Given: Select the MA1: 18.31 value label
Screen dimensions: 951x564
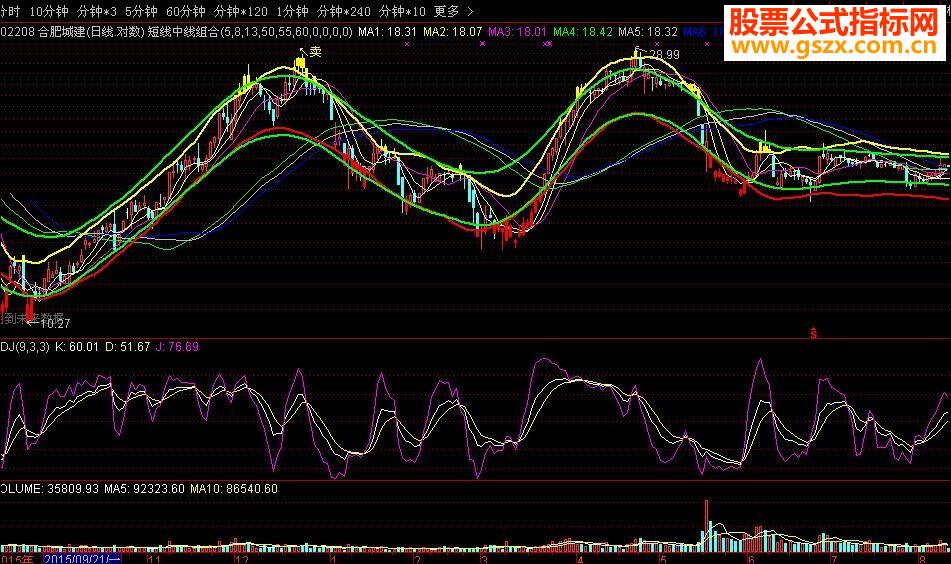Looking at the screenshot, I should (x=387, y=32).
